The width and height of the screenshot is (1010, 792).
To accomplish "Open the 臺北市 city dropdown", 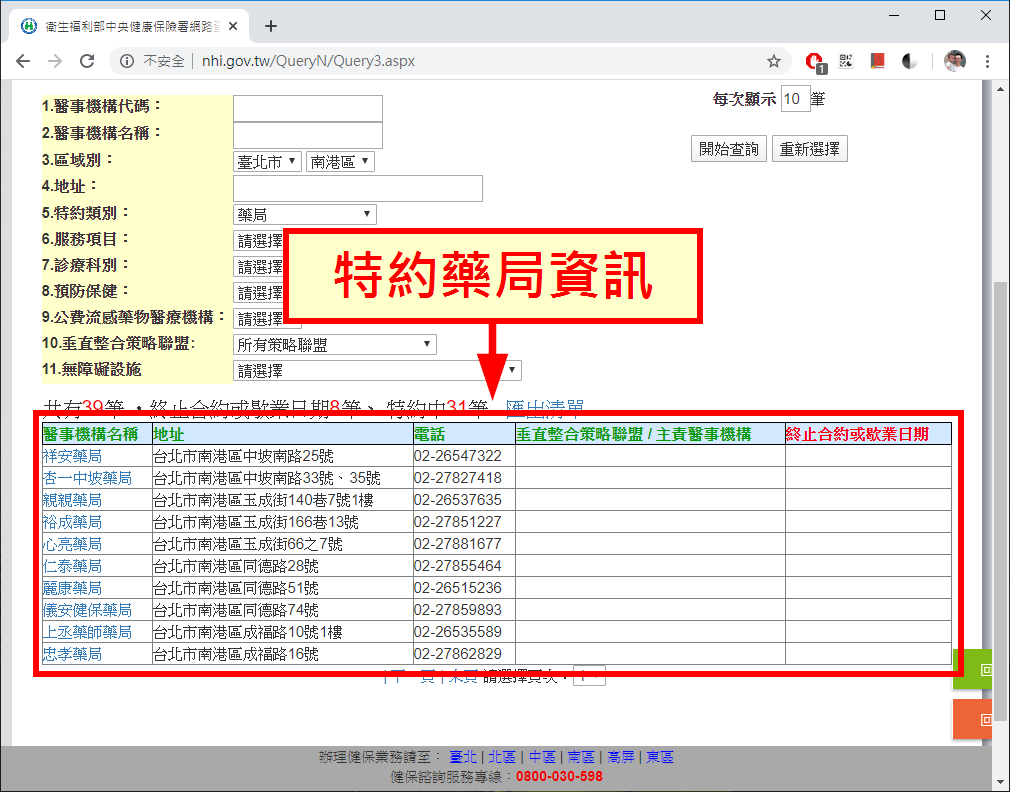I will tap(267, 161).
